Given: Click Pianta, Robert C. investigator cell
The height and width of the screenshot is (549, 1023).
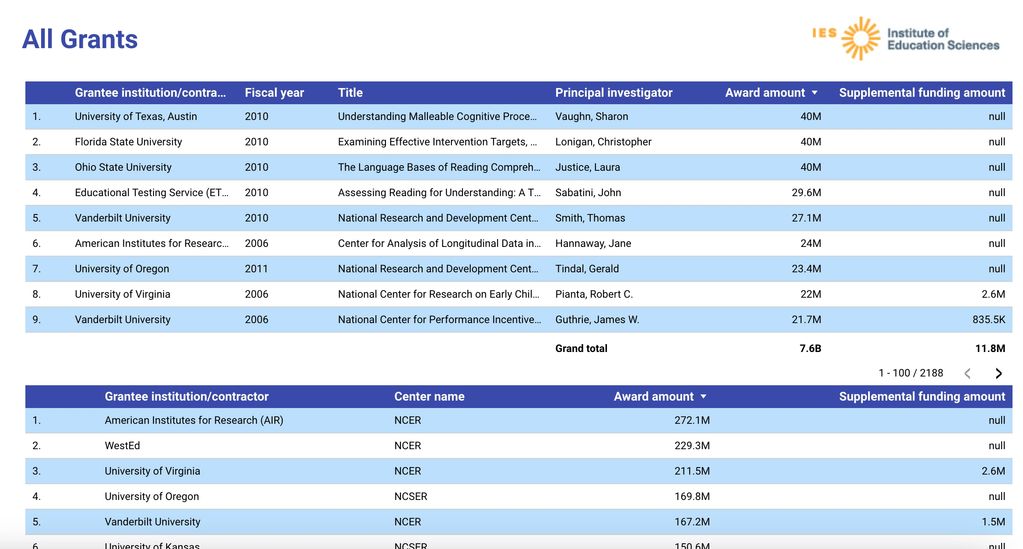Looking at the screenshot, I should 594,295.
